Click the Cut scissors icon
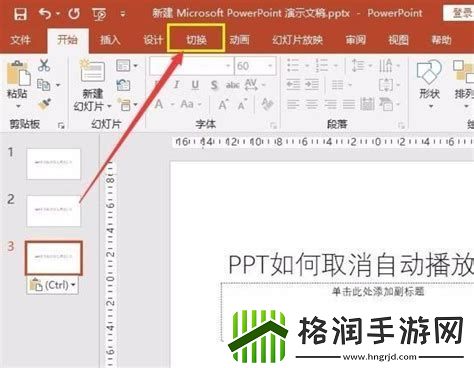Screen dimensions: 474x368 pyautogui.click(x=44, y=65)
